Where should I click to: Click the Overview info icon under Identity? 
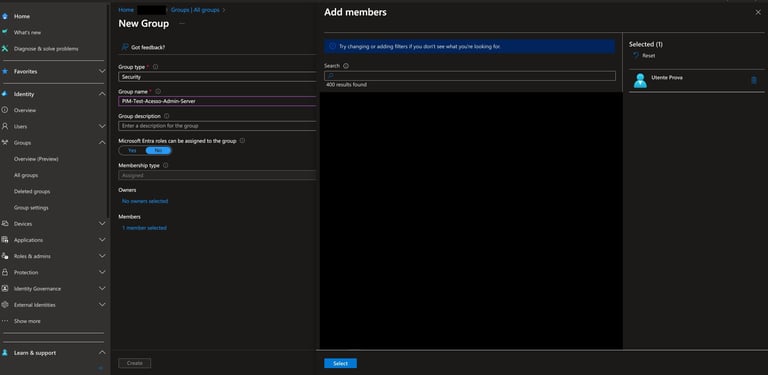click(5, 110)
